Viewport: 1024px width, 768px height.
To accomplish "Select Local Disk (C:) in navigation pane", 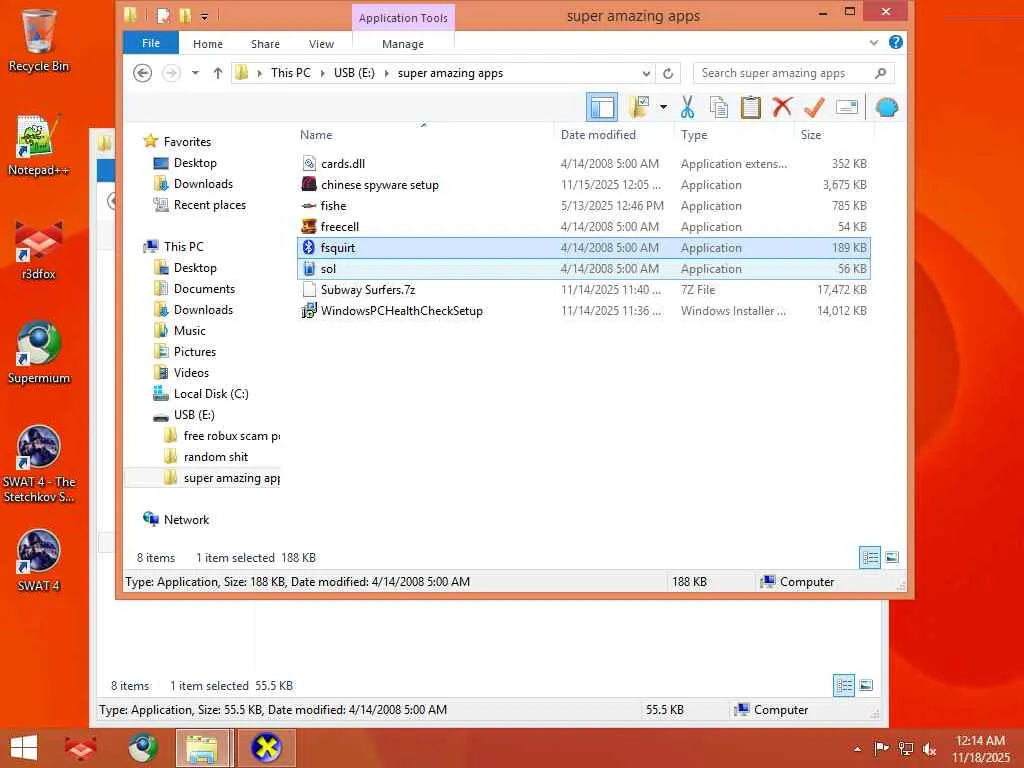I will tap(211, 394).
